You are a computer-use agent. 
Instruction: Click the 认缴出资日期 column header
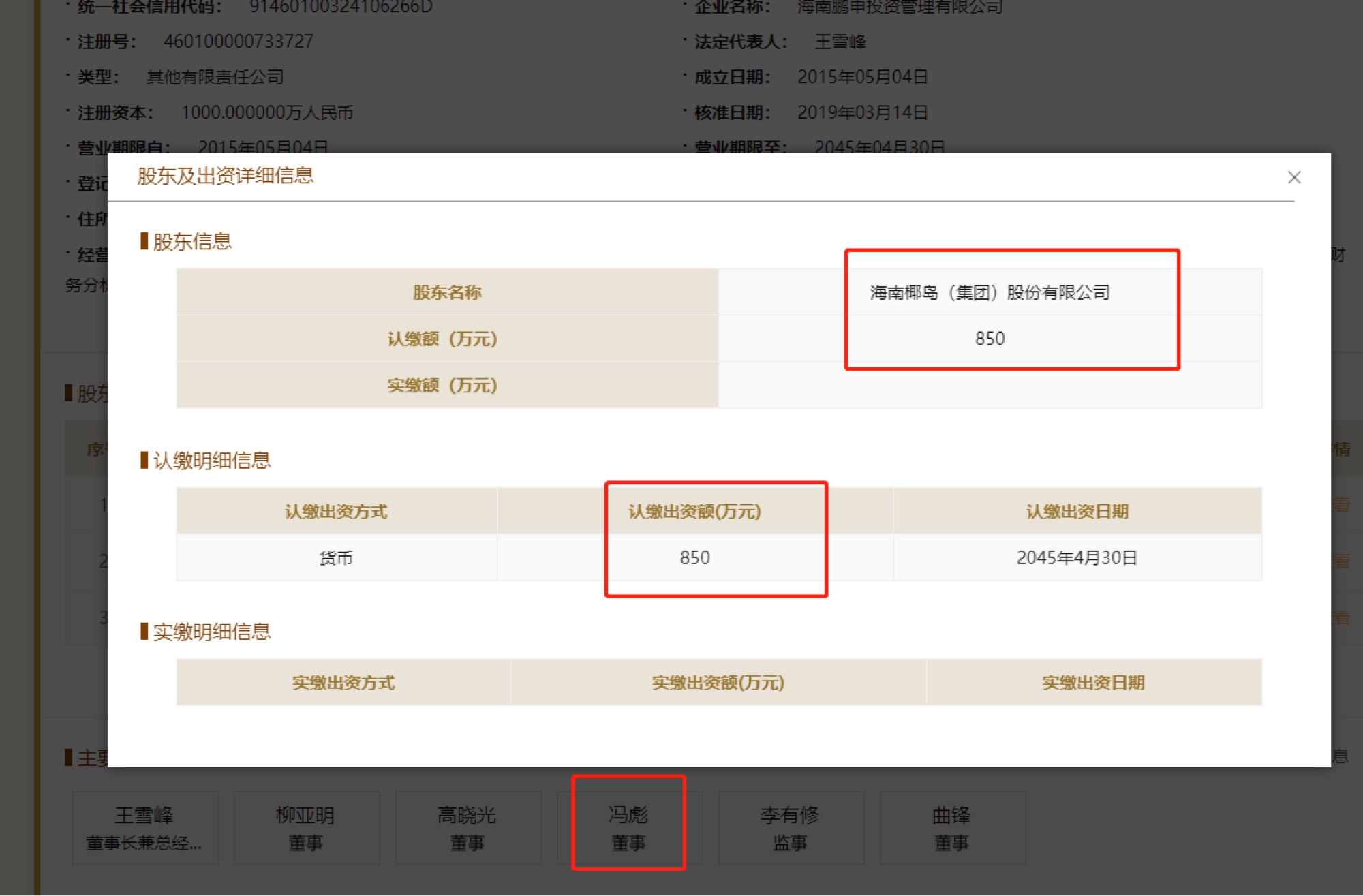click(1077, 511)
